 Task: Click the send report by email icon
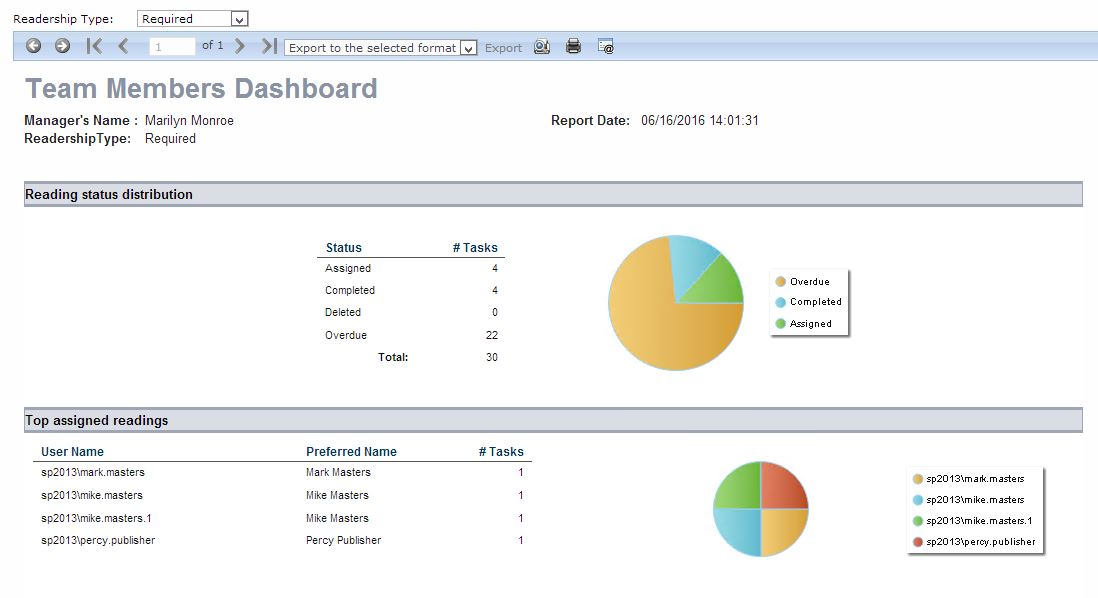pyautogui.click(x=605, y=46)
